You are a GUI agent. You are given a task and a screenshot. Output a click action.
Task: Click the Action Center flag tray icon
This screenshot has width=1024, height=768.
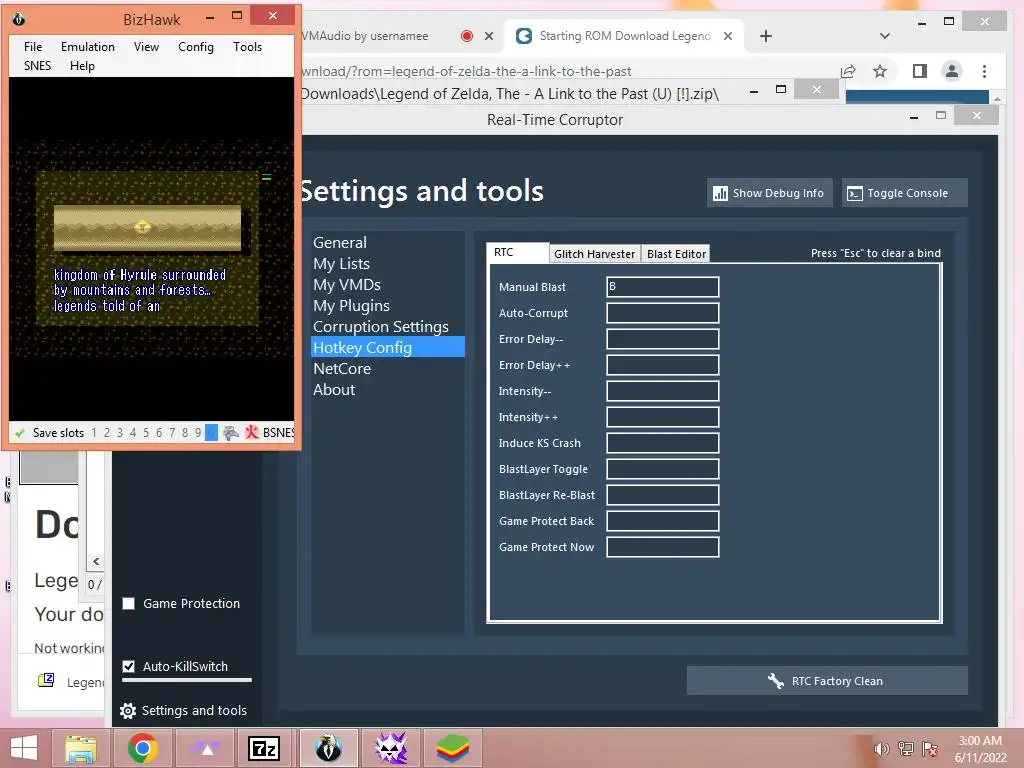[x=929, y=749]
